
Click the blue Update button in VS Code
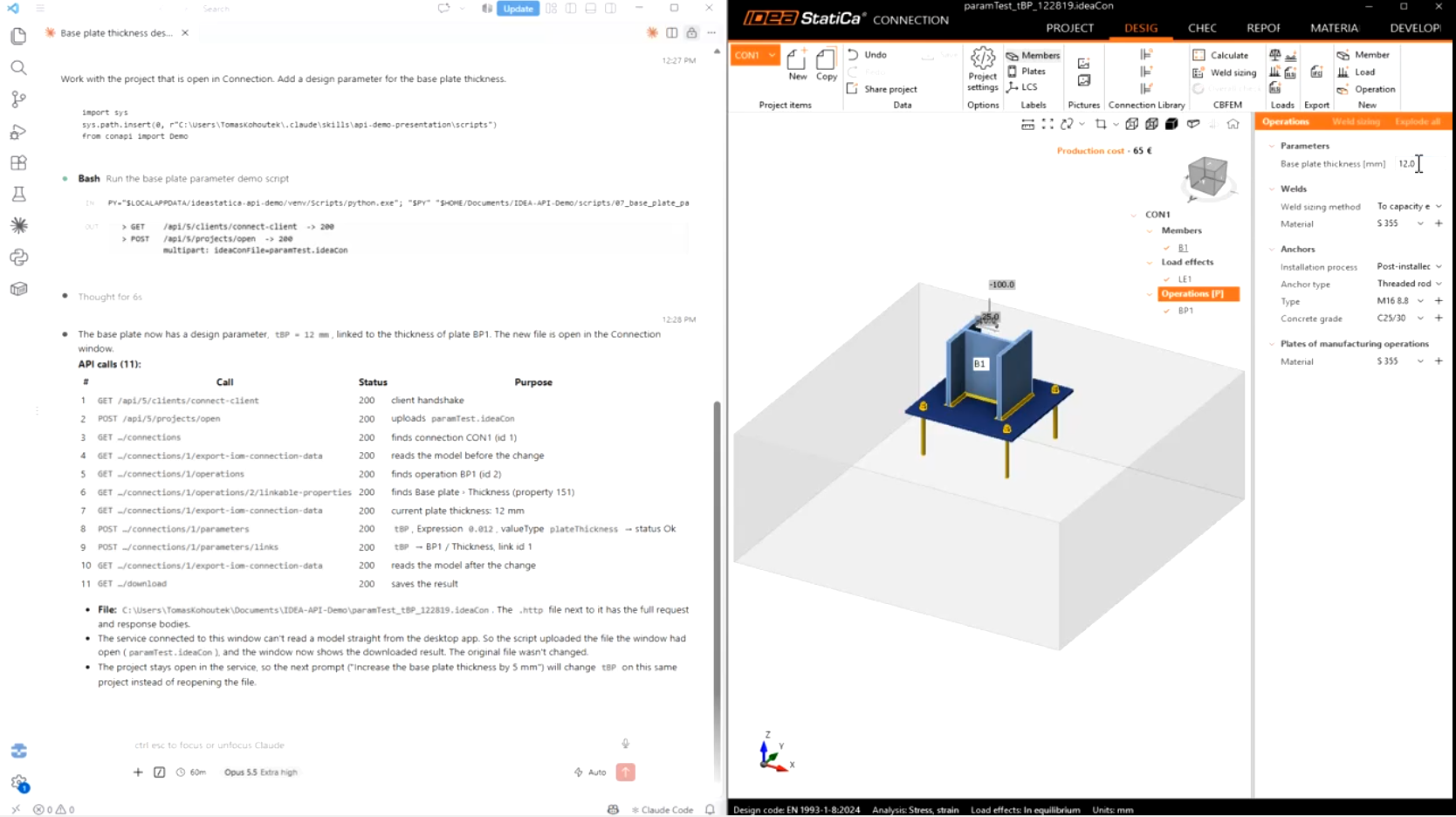point(518,9)
